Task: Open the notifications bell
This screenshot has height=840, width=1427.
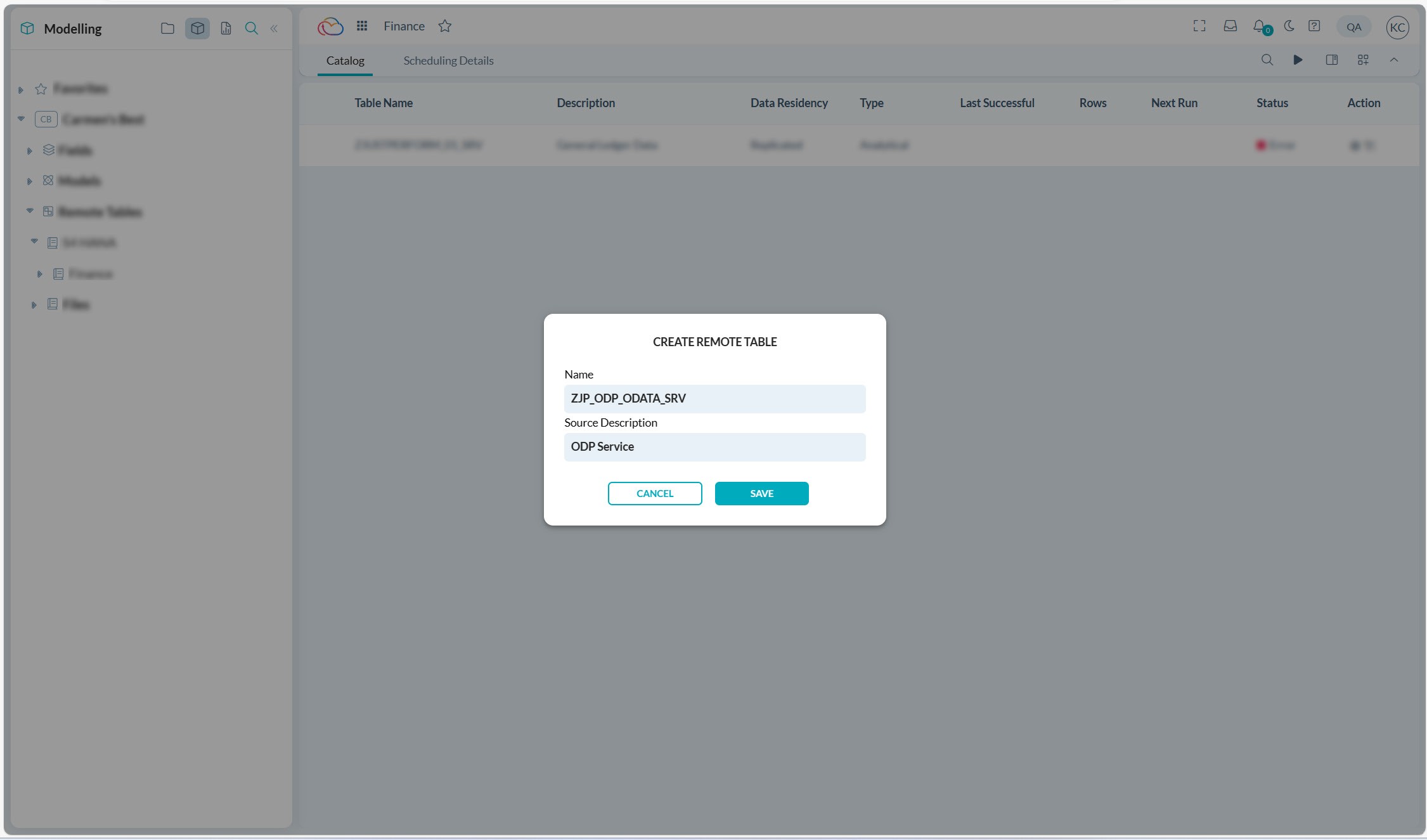Action: point(1260,27)
